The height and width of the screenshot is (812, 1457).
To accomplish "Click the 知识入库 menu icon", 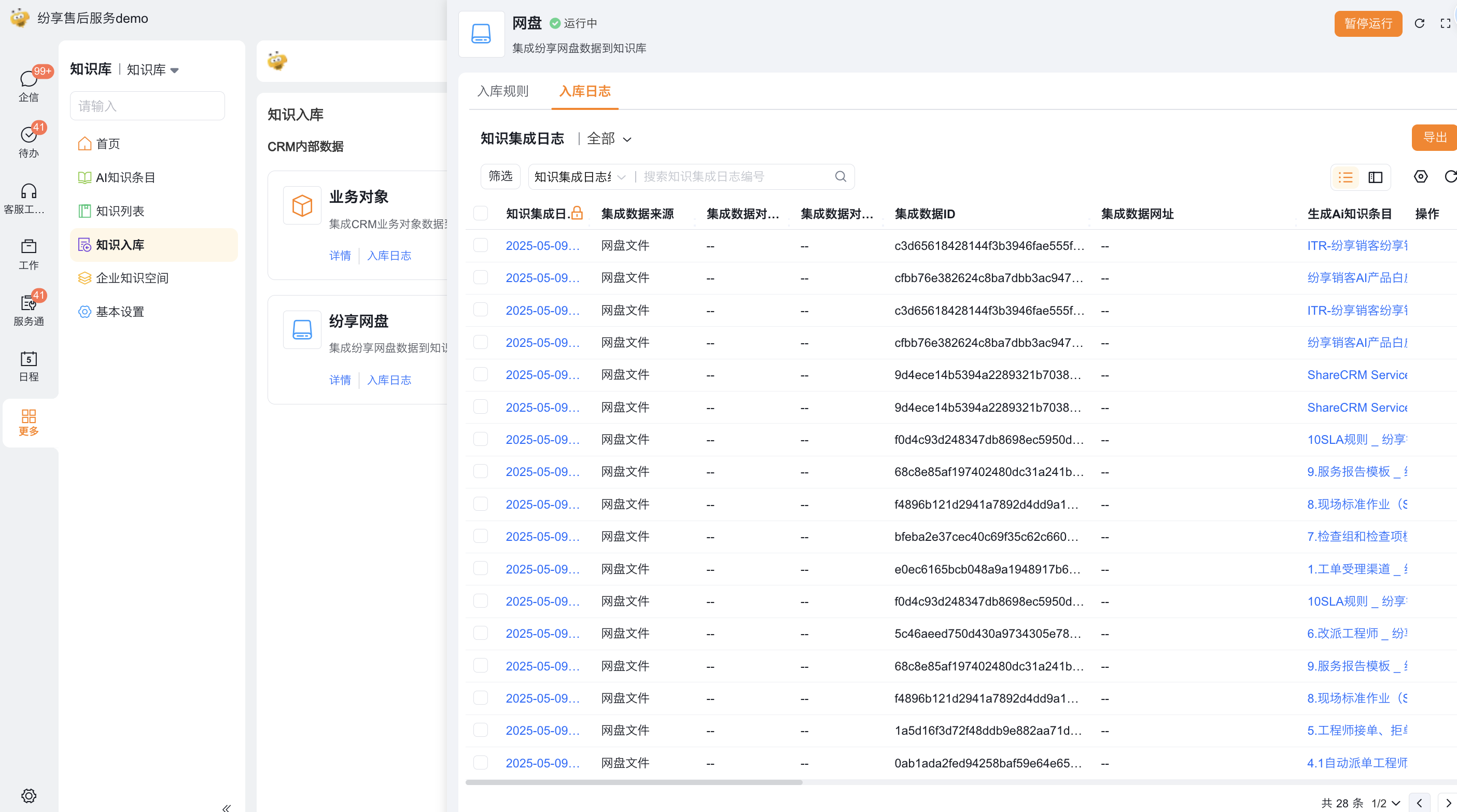I will click(85, 245).
